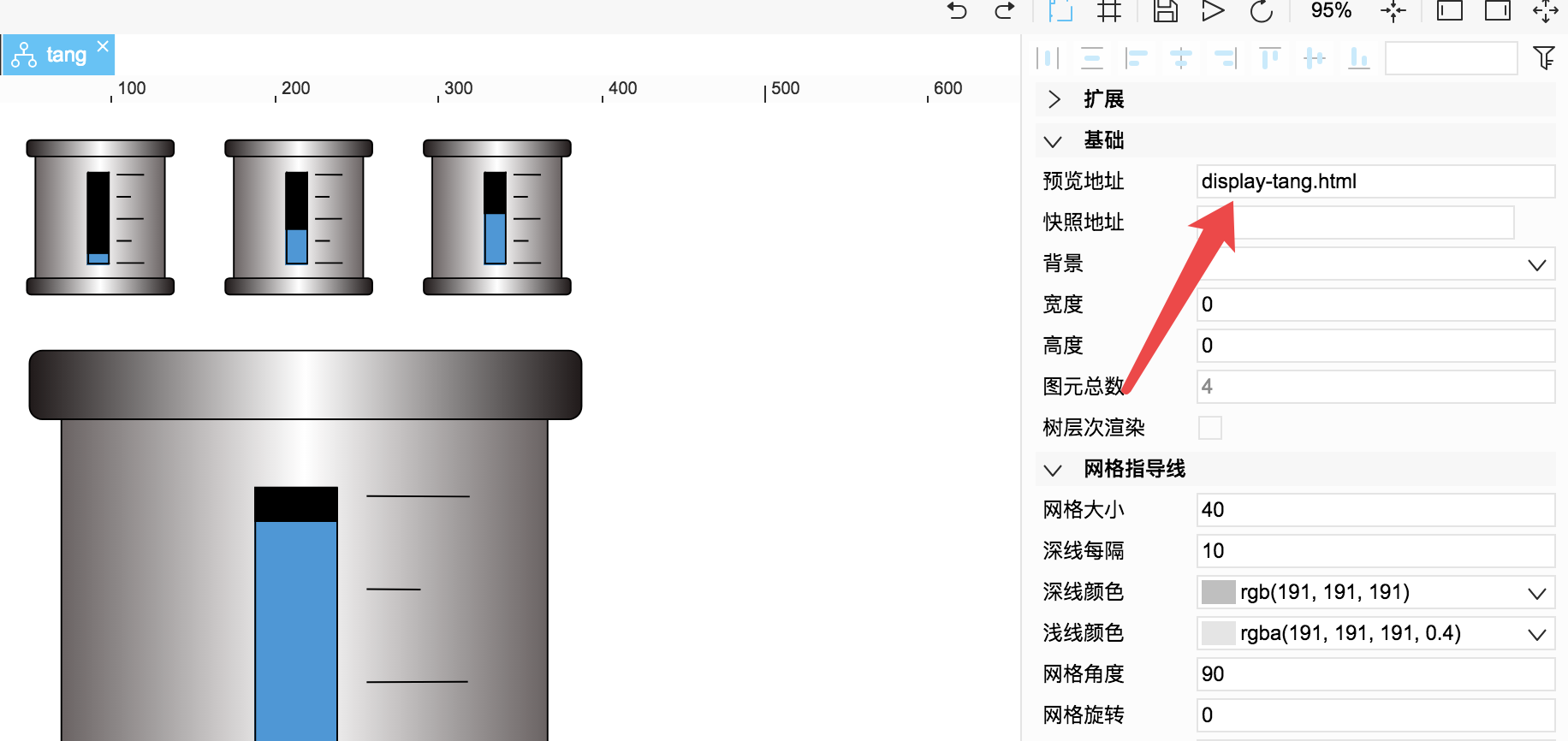
Task: Click the 高度 label
Action: pyautogui.click(x=1063, y=346)
